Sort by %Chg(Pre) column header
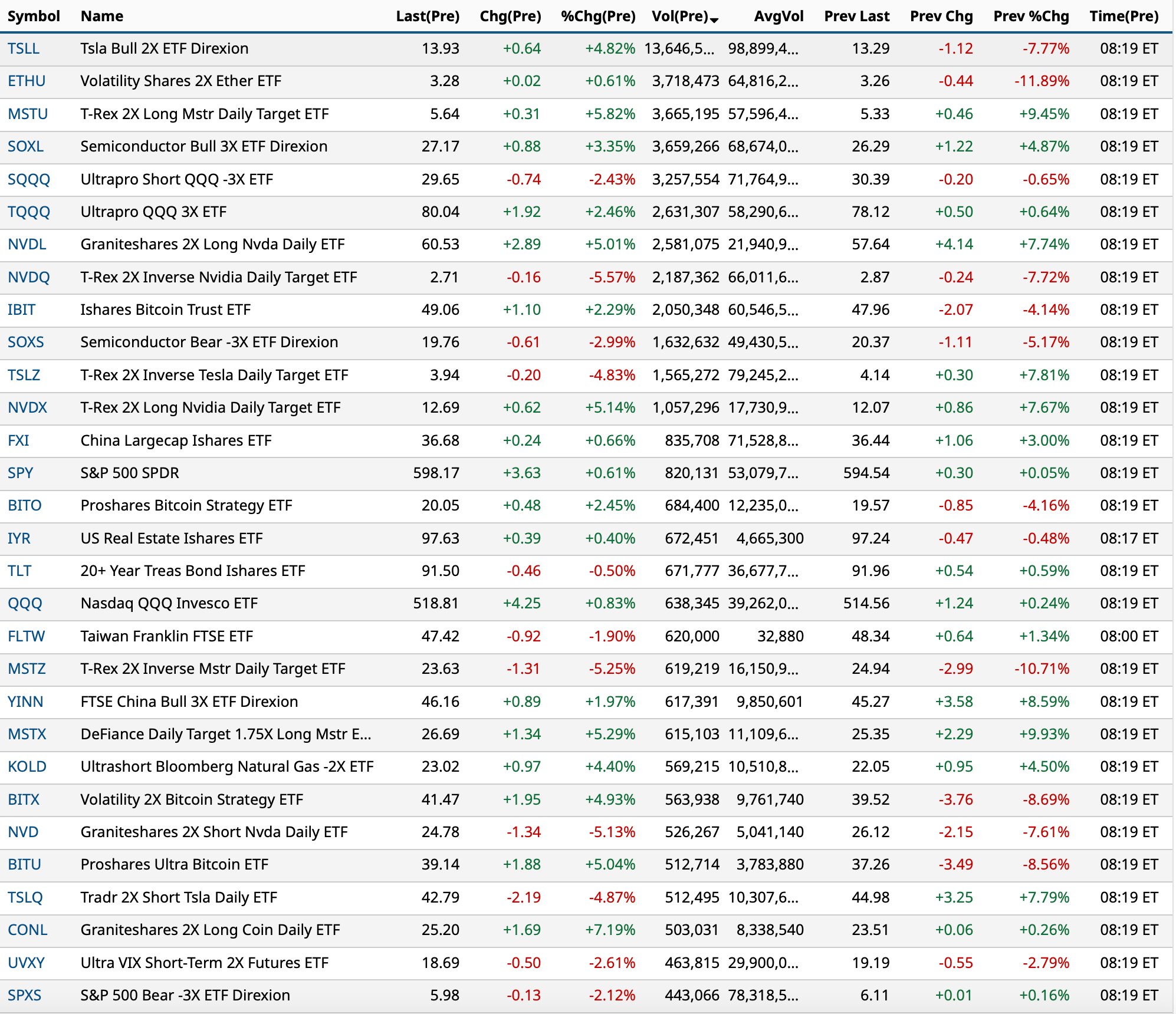Screen dimensions: 1176x1014 [x=597, y=17]
